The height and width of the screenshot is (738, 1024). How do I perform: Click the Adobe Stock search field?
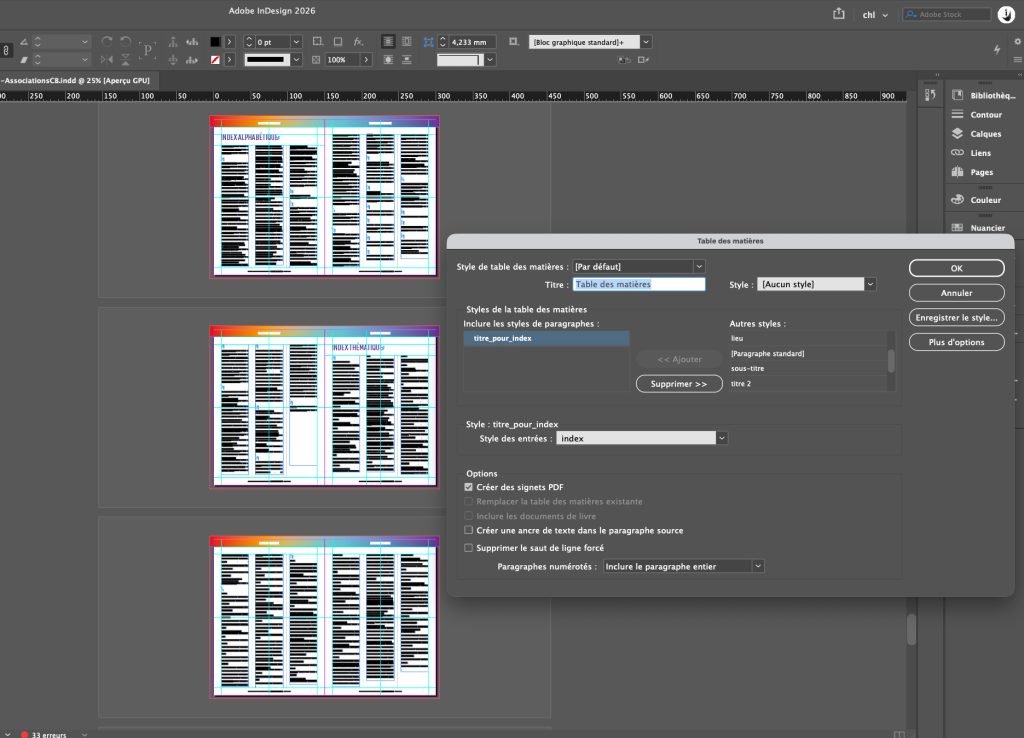pyautogui.click(x=946, y=14)
